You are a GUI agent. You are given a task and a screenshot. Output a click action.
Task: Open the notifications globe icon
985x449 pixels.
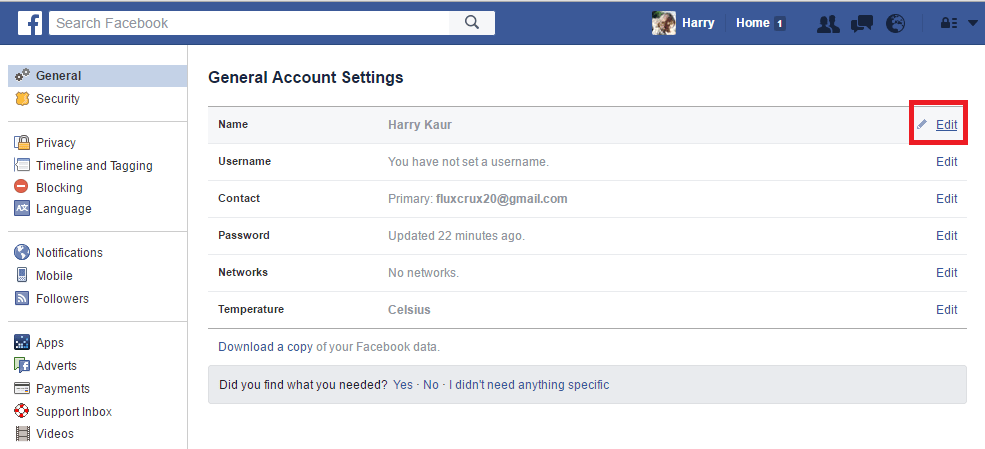tap(895, 24)
